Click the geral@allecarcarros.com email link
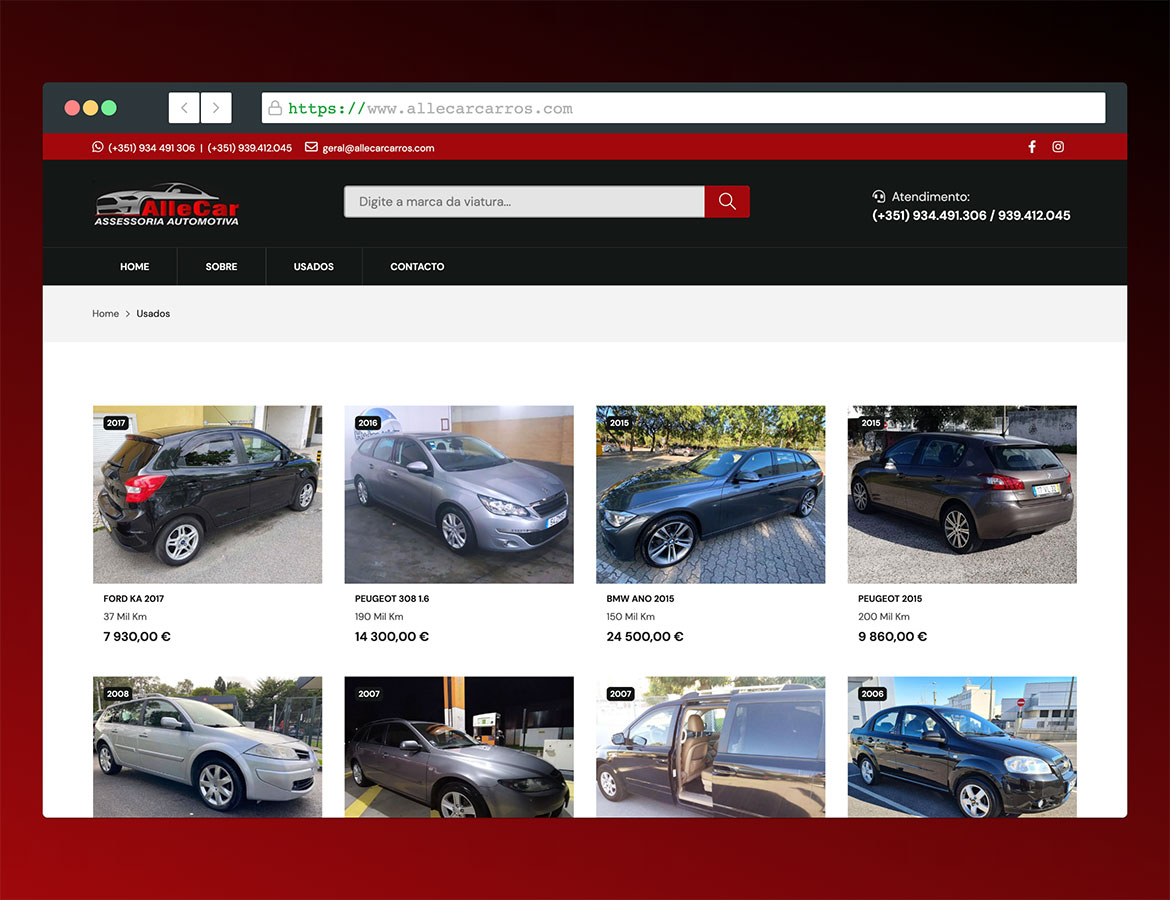The image size is (1170, 900). tap(378, 148)
